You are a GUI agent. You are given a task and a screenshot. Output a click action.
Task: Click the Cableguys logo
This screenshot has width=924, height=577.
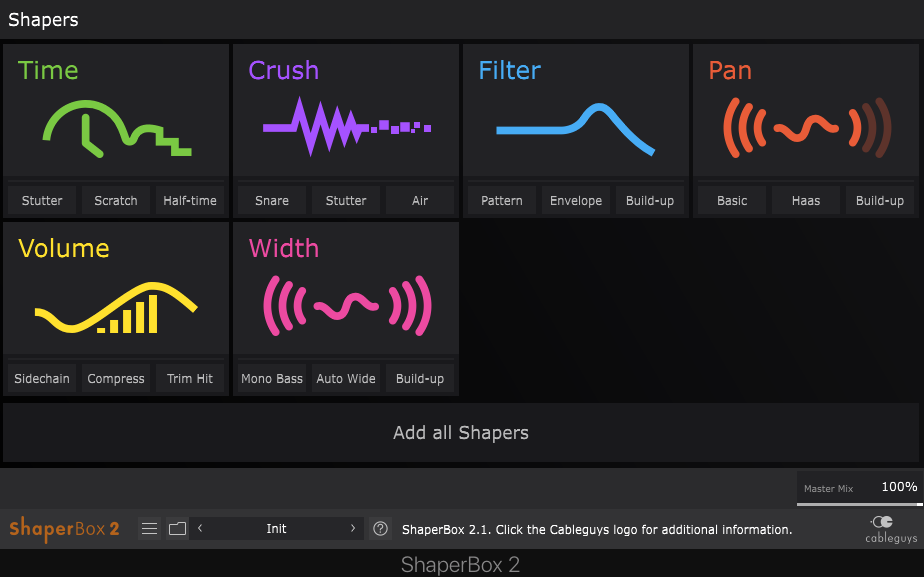pos(891,529)
